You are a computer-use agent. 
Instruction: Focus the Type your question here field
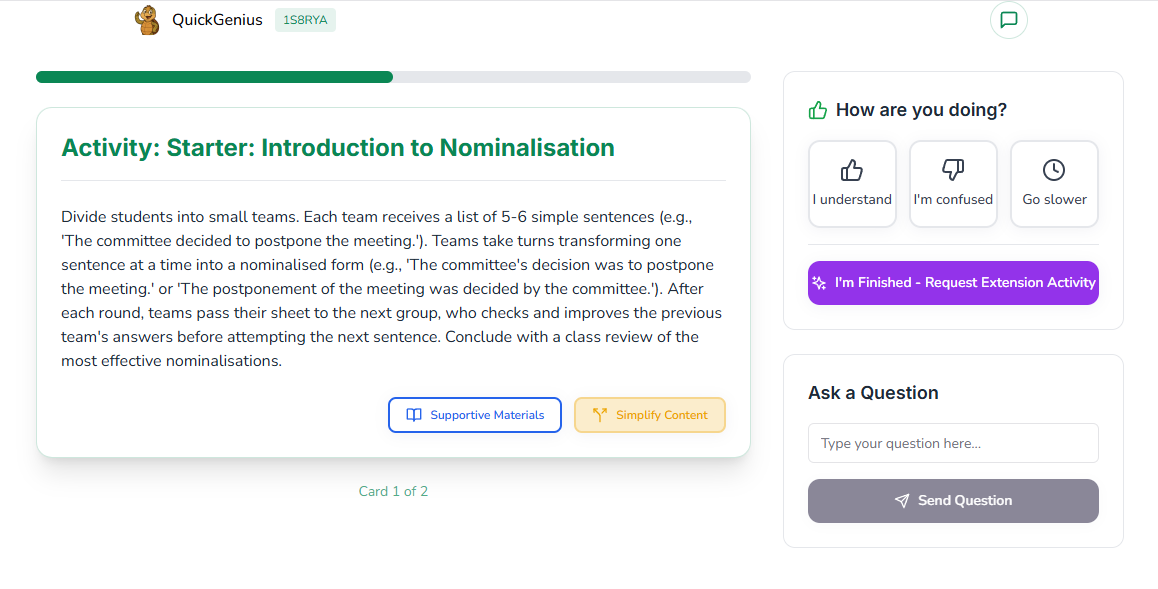[953, 443]
